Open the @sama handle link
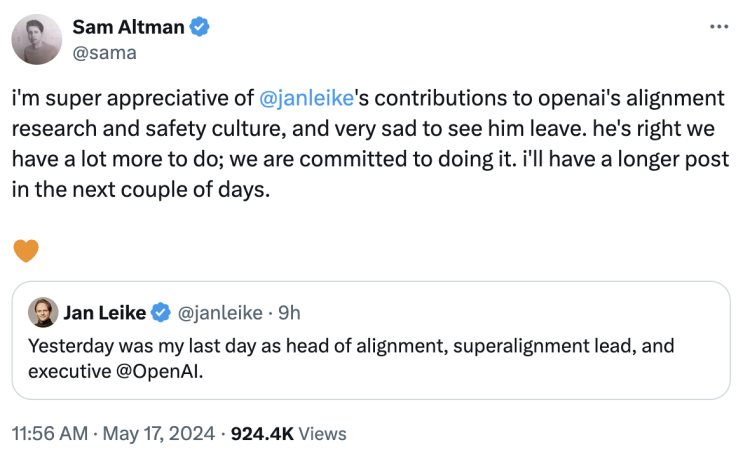This screenshot has width=750, height=461. click(104, 53)
